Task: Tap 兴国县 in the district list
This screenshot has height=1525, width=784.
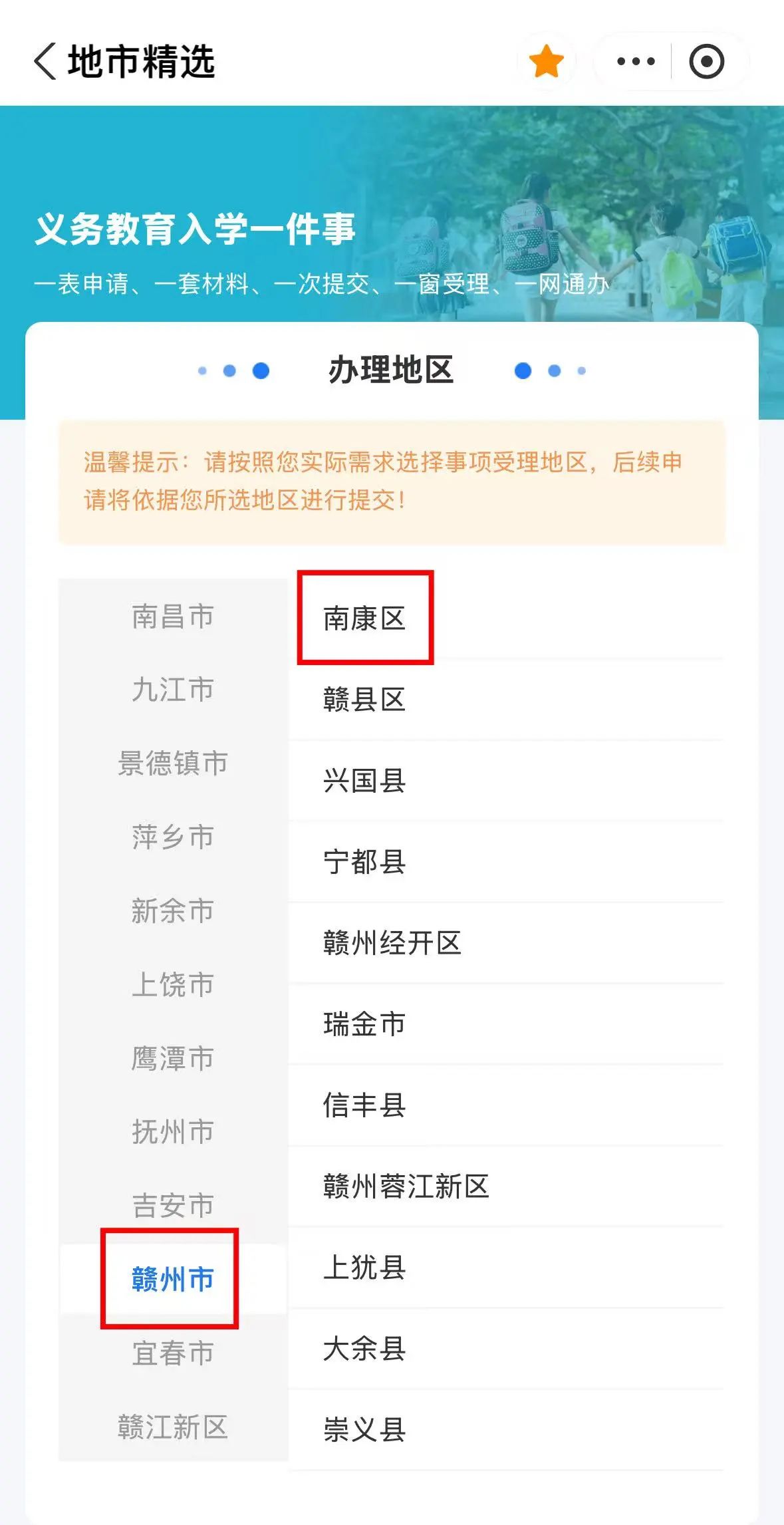Action: [x=364, y=781]
